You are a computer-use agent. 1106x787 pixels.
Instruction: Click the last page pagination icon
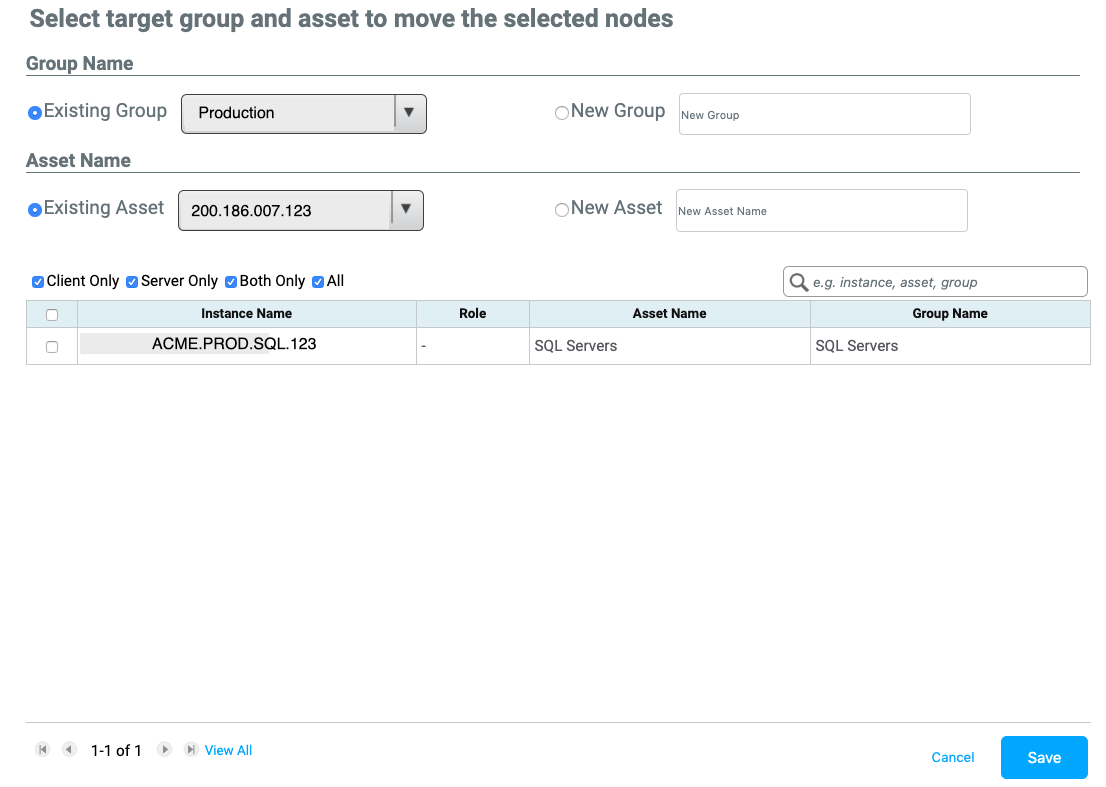[x=191, y=749]
